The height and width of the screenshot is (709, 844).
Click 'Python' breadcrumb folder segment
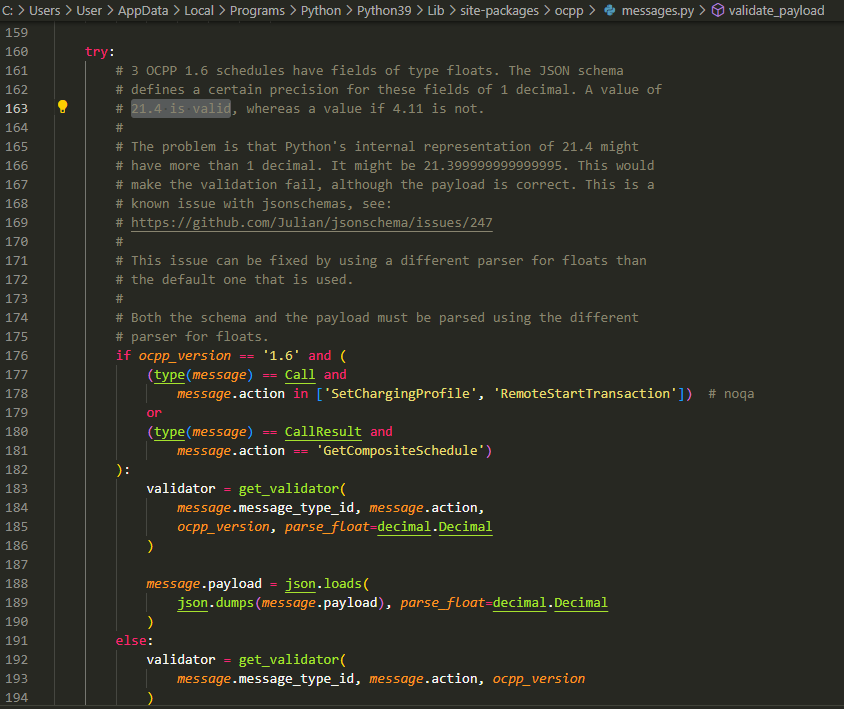(x=321, y=10)
